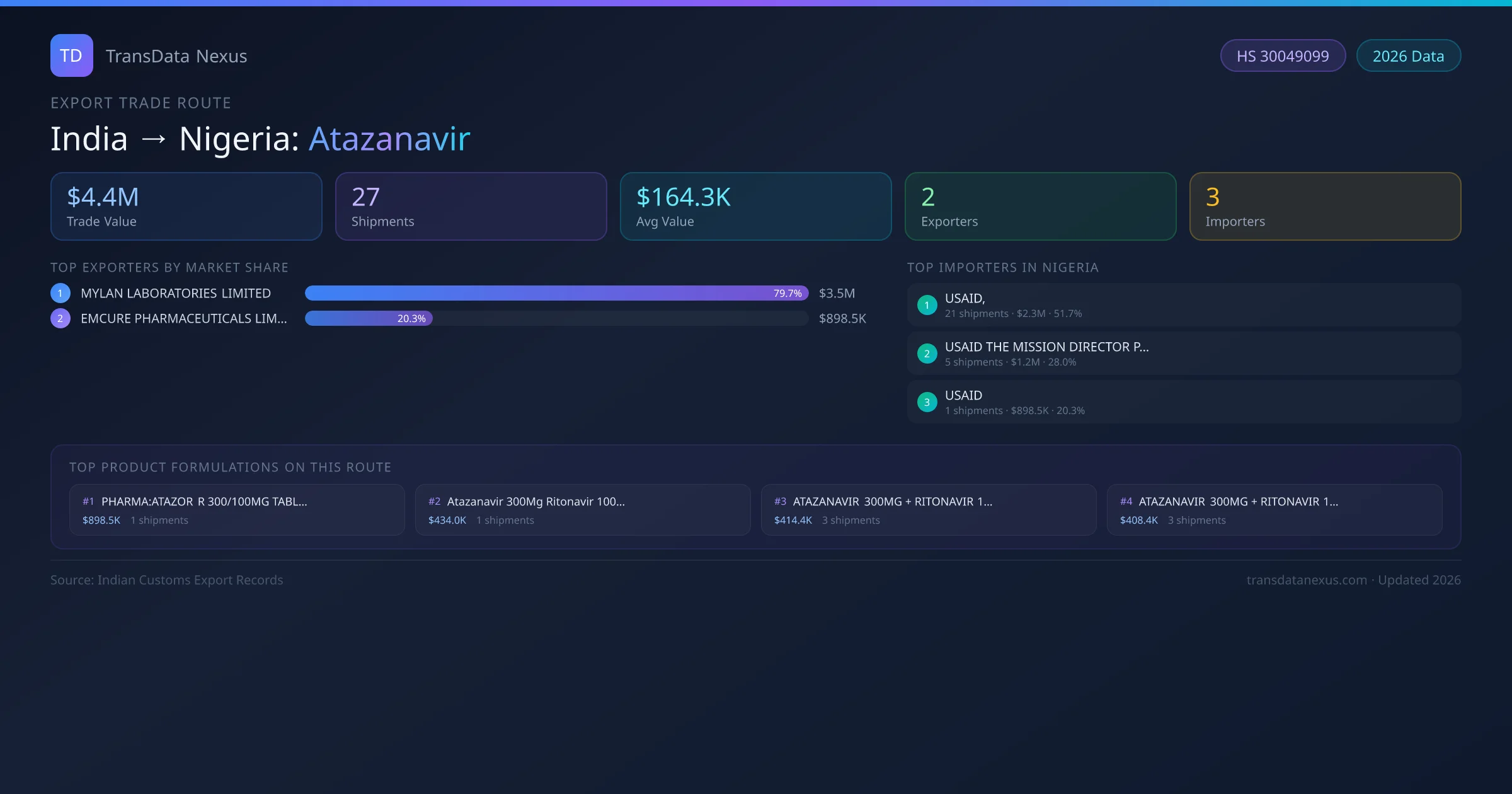Click the transdatanexus.com footer link
The height and width of the screenshot is (794, 1512).
(1307, 580)
